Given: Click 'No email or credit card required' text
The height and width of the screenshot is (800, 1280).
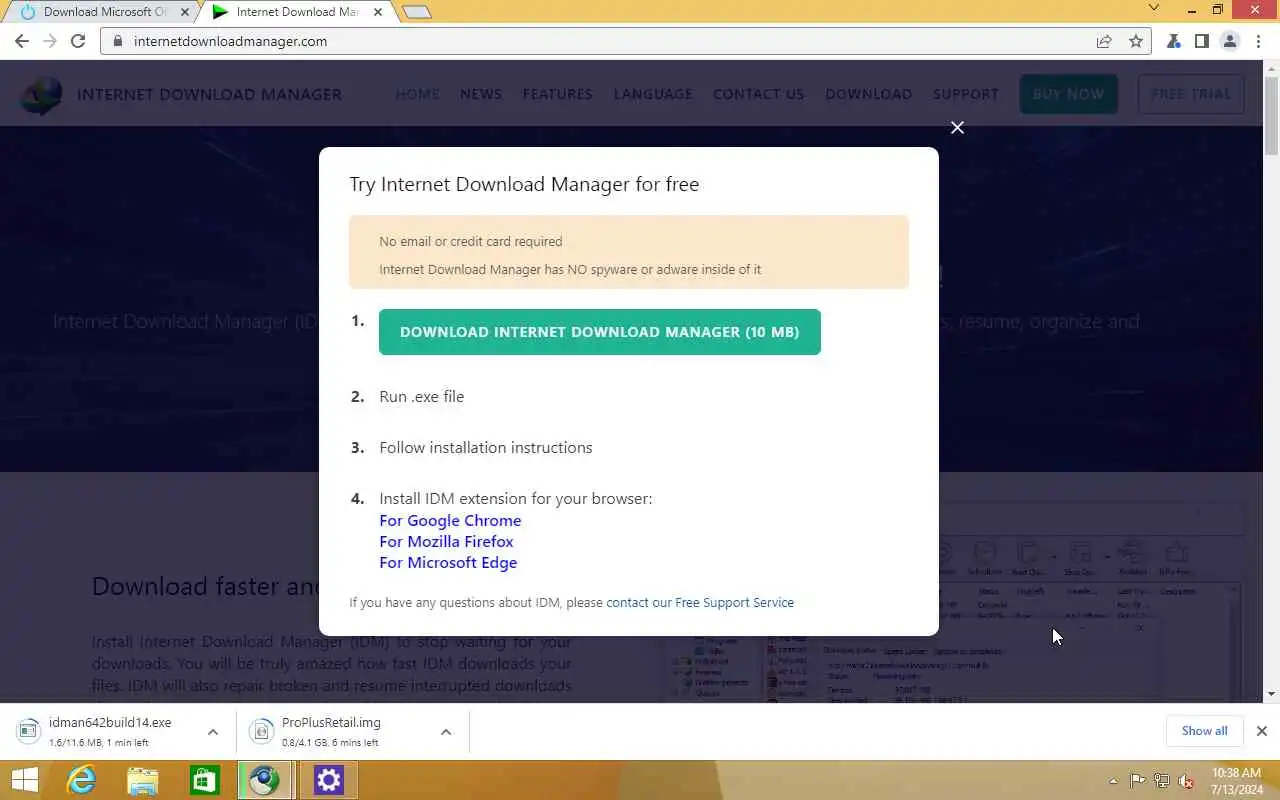Looking at the screenshot, I should 470,241.
